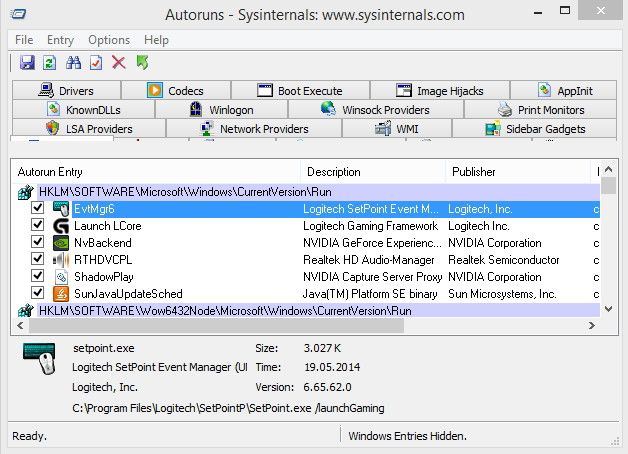Screen dimensions: 628x454
Task: Open the Entry menu
Action: pyautogui.click(x=60, y=40)
